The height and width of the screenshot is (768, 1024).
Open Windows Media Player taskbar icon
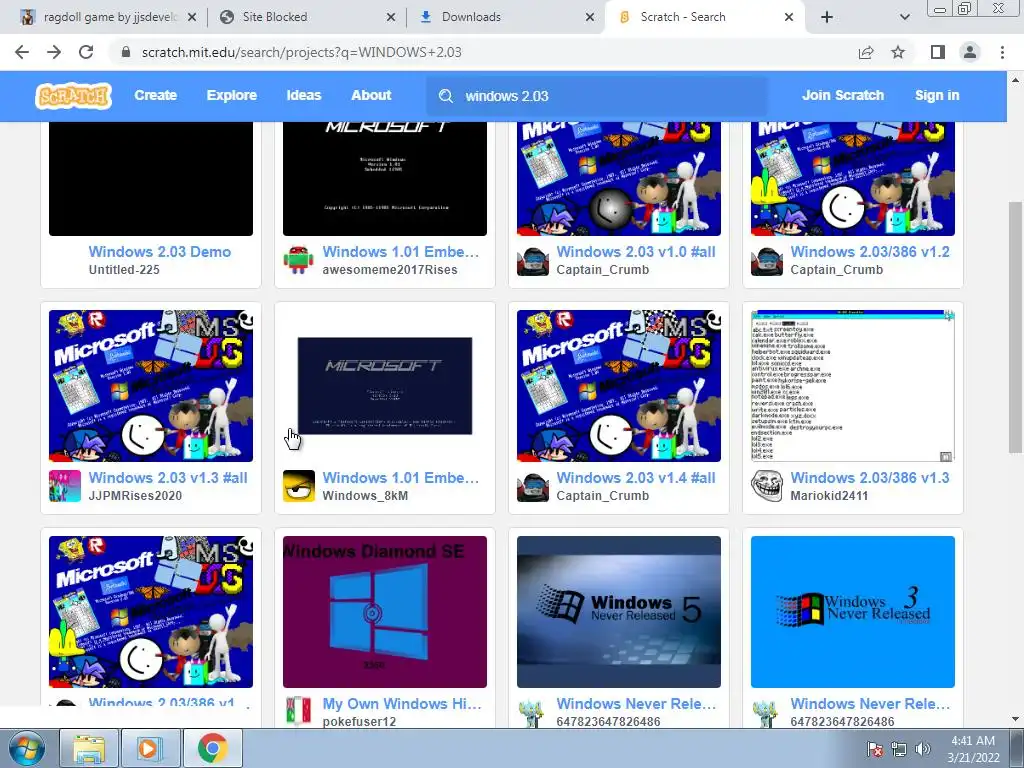pyautogui.click(x=150, y=748)
